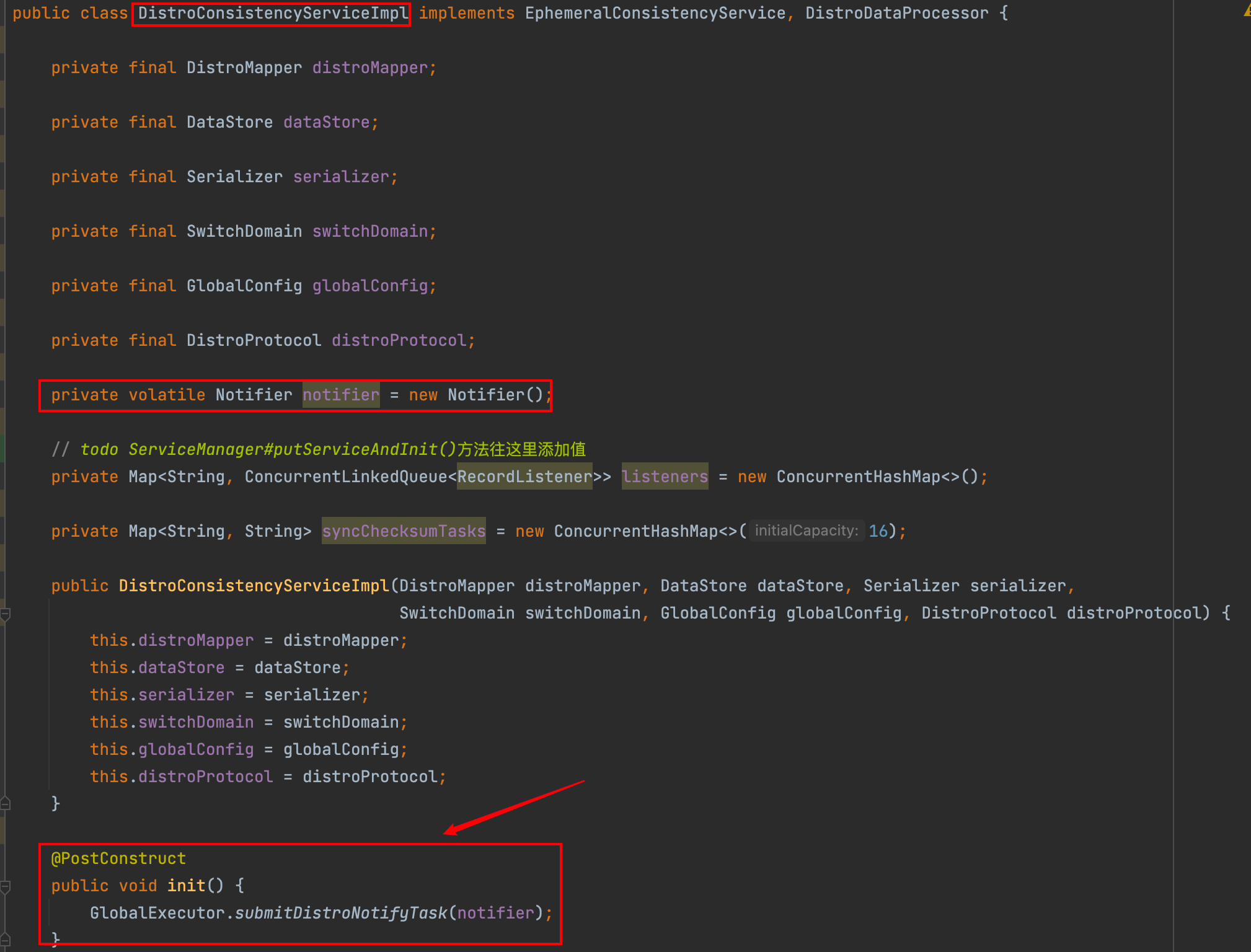Collapse the init() method fold marker
This screenshot has height=952, width=1251.
click(5, 887)
